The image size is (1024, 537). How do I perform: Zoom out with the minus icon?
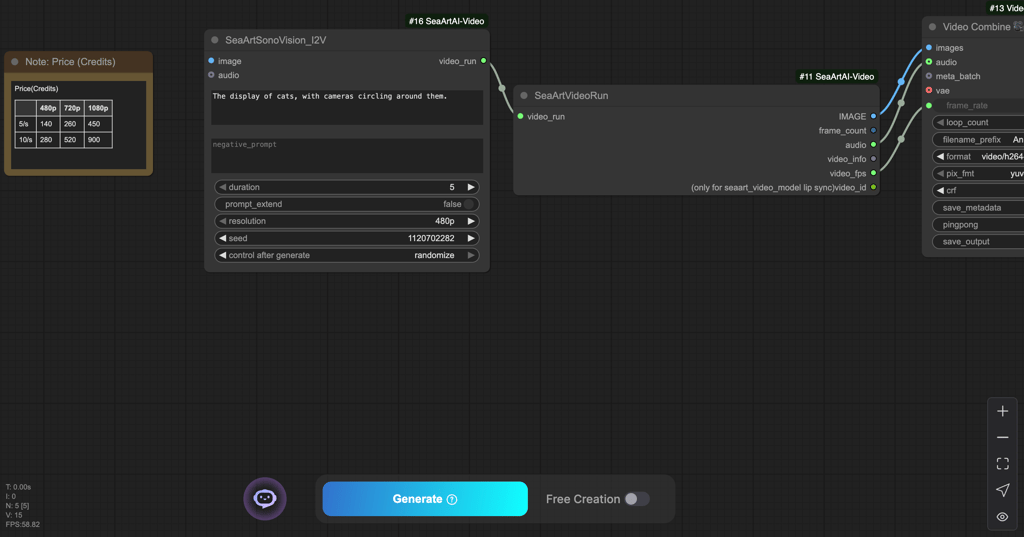[1002, 437]
